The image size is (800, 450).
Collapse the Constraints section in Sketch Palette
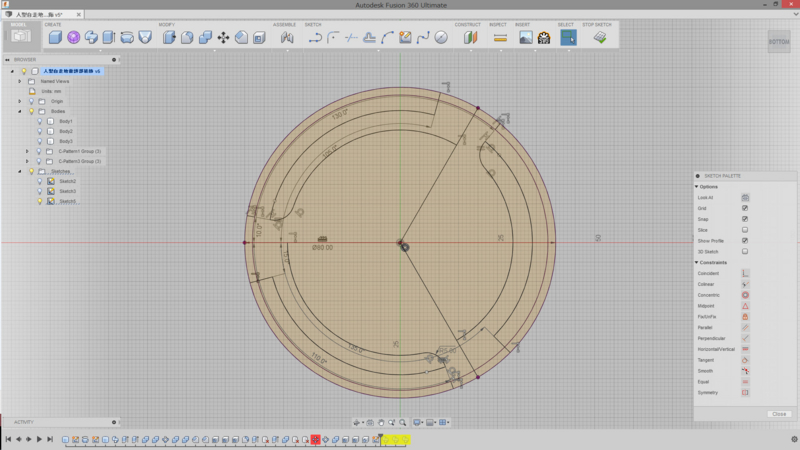point(696,262)
